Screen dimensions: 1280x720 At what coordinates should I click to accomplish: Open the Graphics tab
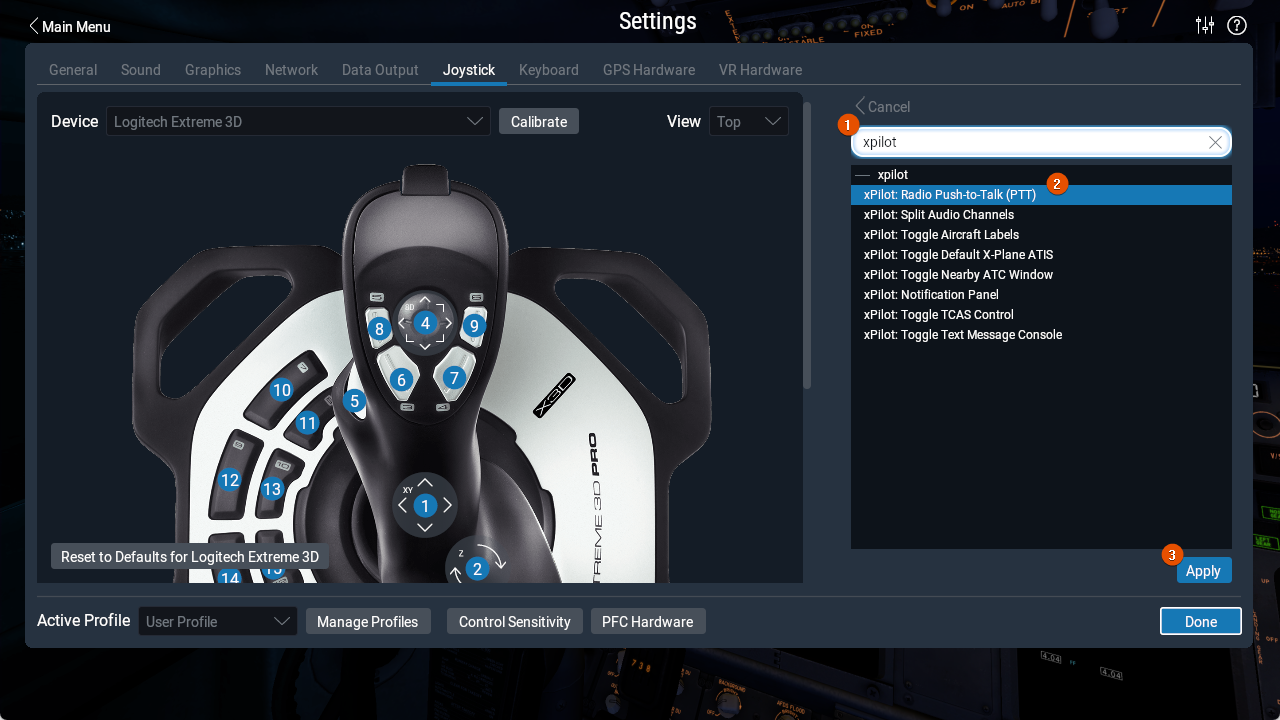point(212,70)
